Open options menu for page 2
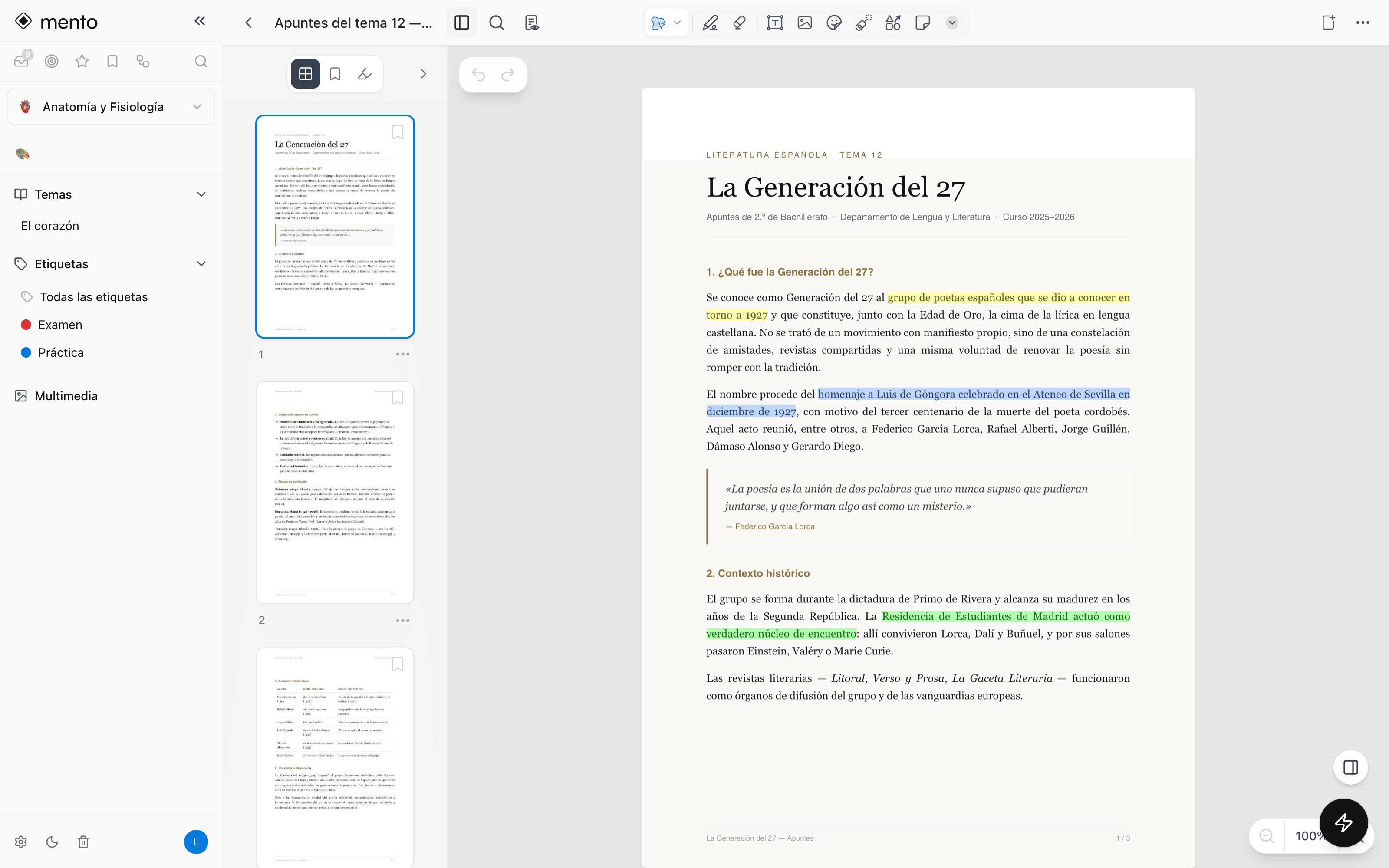Viewport: 1389px width, 868px height. (x=402, y=621)
